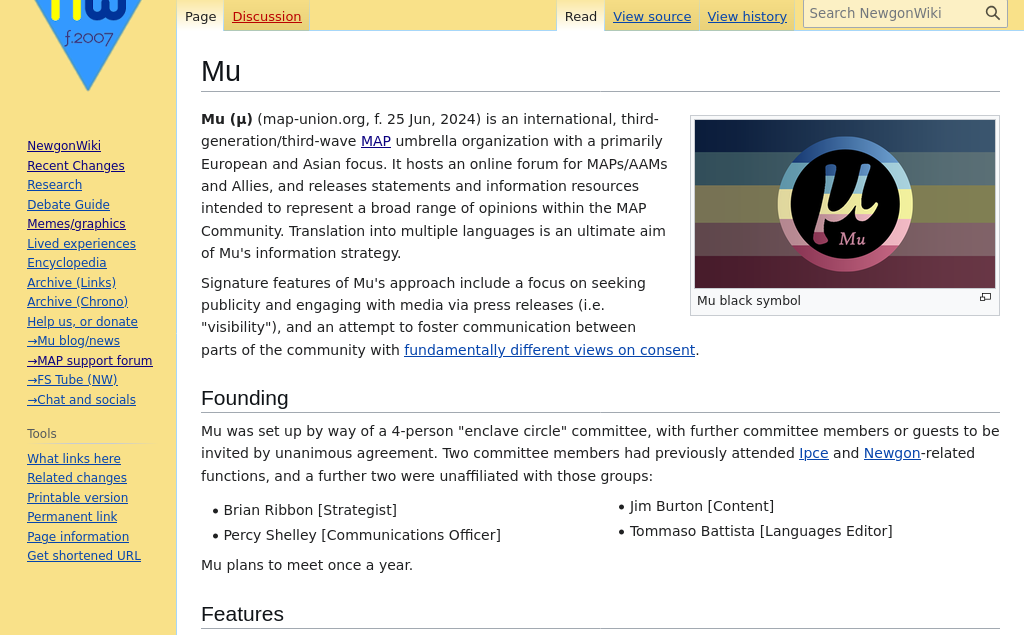Image resolution: width=1024 pixels, height=635 pixels.
Task: Click Percy Shelley [Communications Officer] item
Action: tap(362, 535)
